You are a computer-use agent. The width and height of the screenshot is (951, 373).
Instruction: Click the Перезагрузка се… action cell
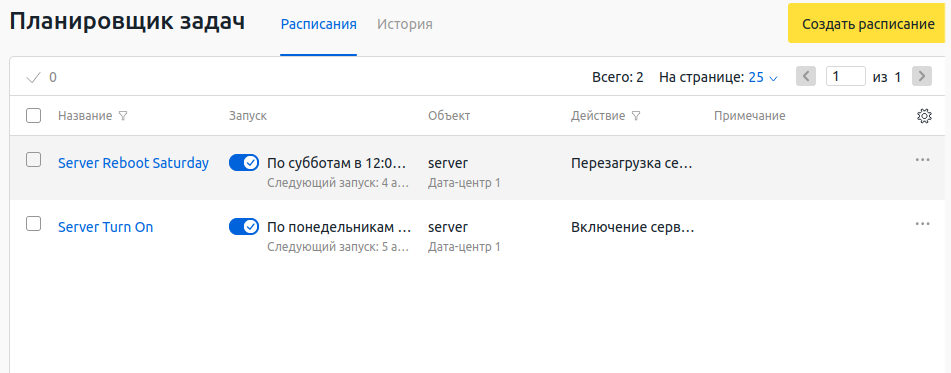click(631, 163)
